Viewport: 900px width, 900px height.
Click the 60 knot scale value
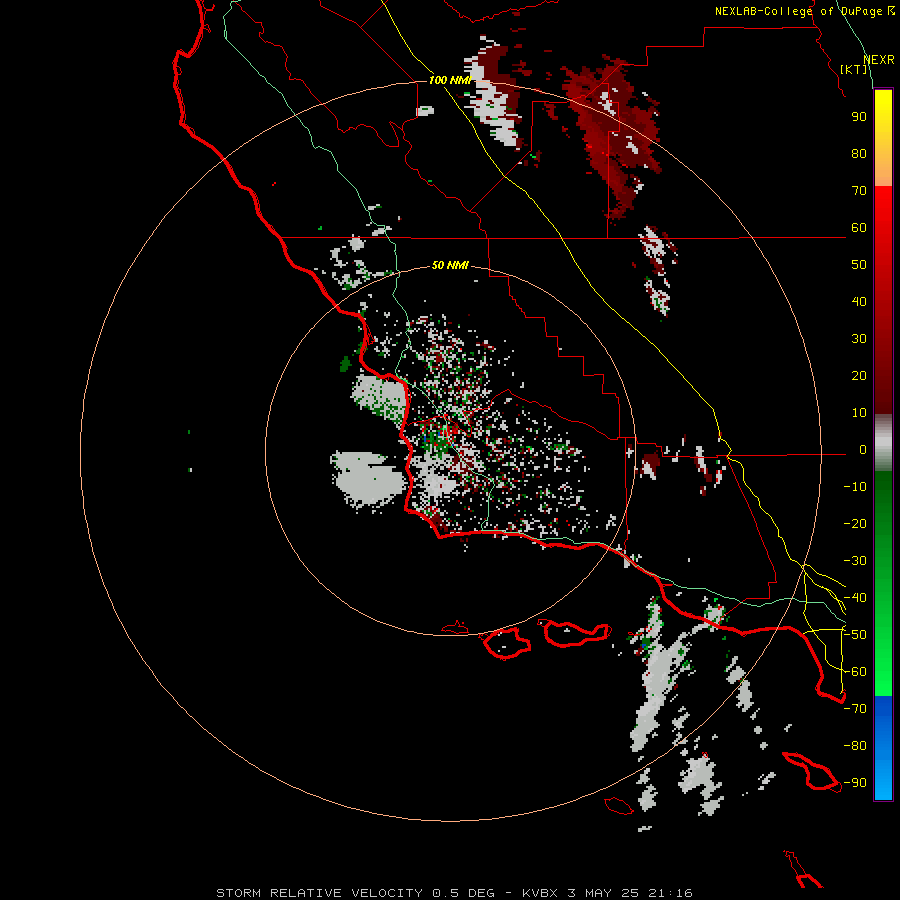(x=859, y=228)
